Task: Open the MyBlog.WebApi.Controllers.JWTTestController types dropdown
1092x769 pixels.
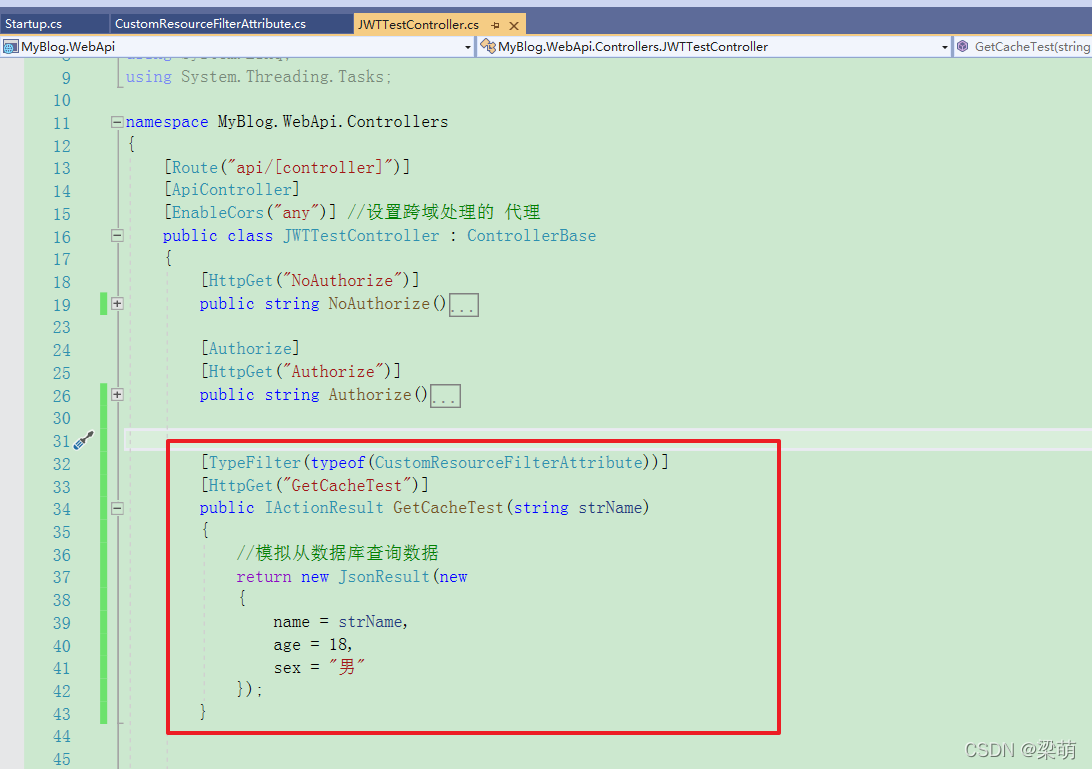Action: tap(944, 45)
